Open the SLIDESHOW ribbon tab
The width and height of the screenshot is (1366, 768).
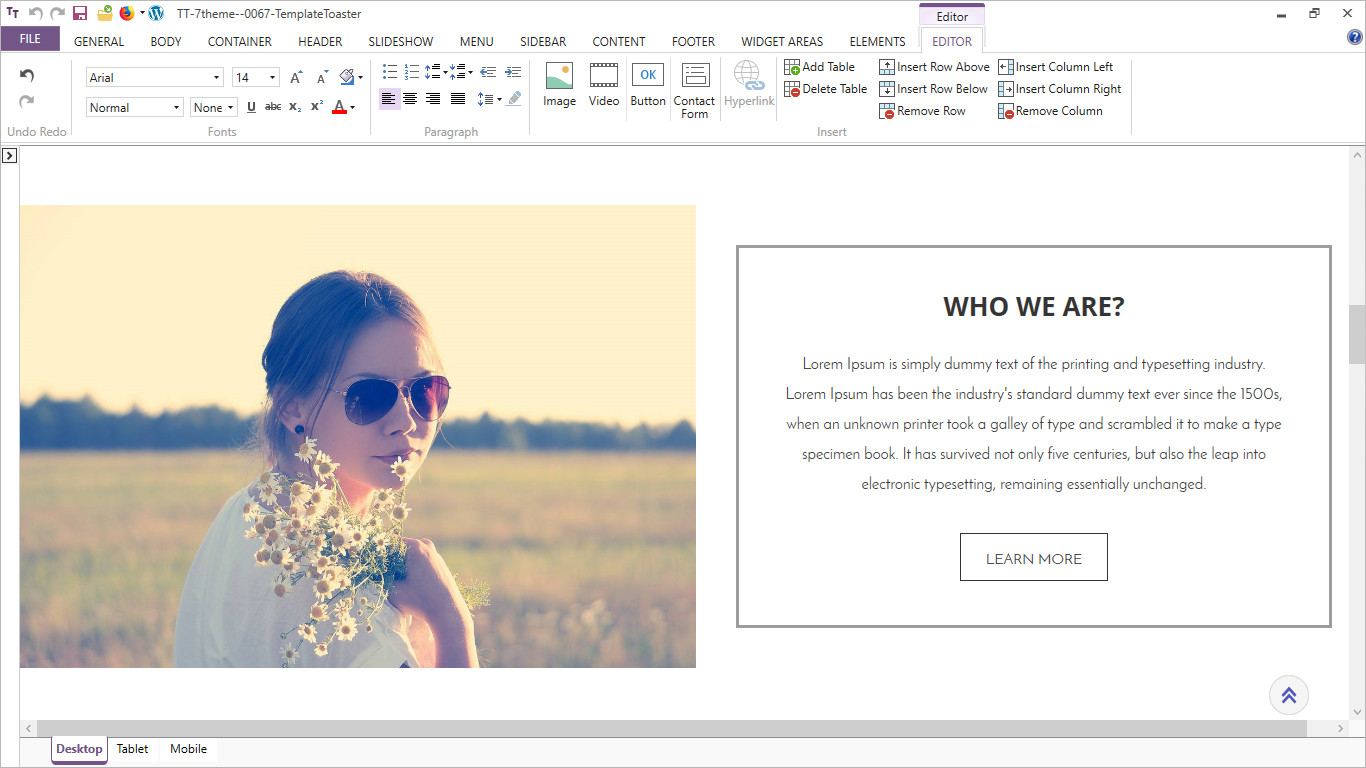point(400,42)
